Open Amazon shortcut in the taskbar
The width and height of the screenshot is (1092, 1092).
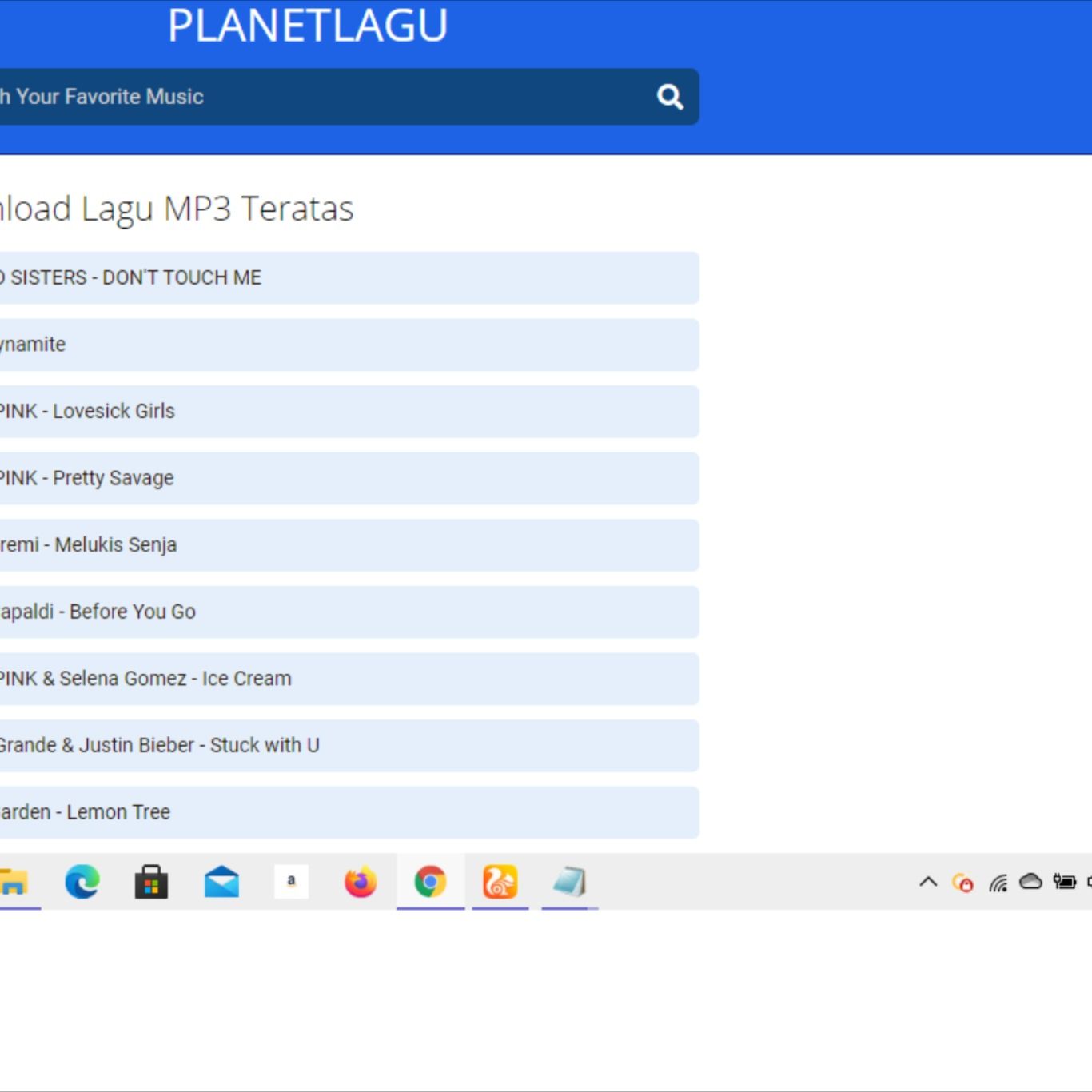(291, 882)
